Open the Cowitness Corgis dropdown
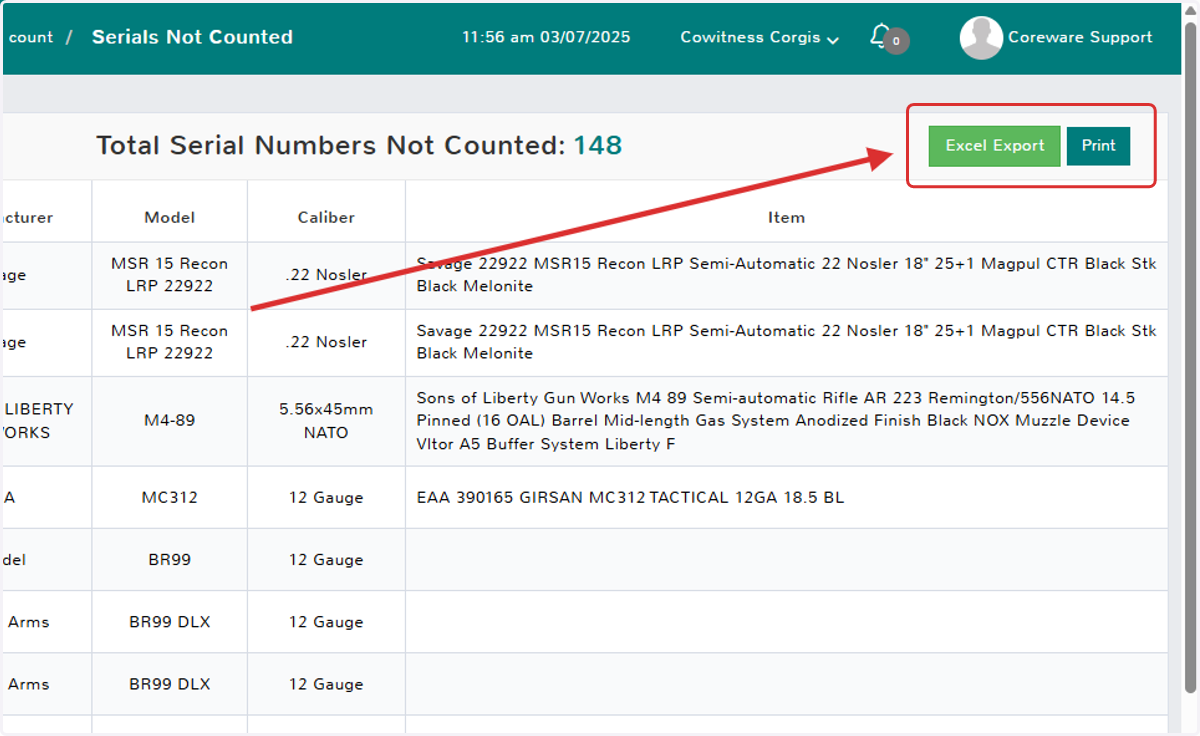This screenshot has width=1200, height=736. 759,38
